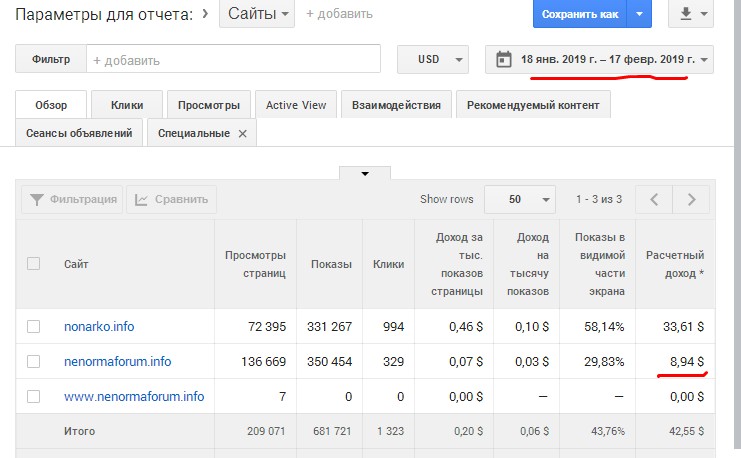Toggle the select-all checkbox in table header

pos(34,263)
